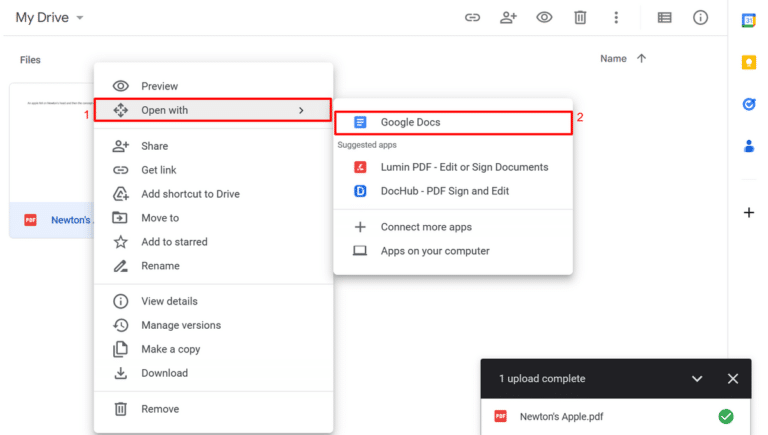Screen dimensions: 768x435
Task: Expand the Open with submenu
Action: coord(212,110)
